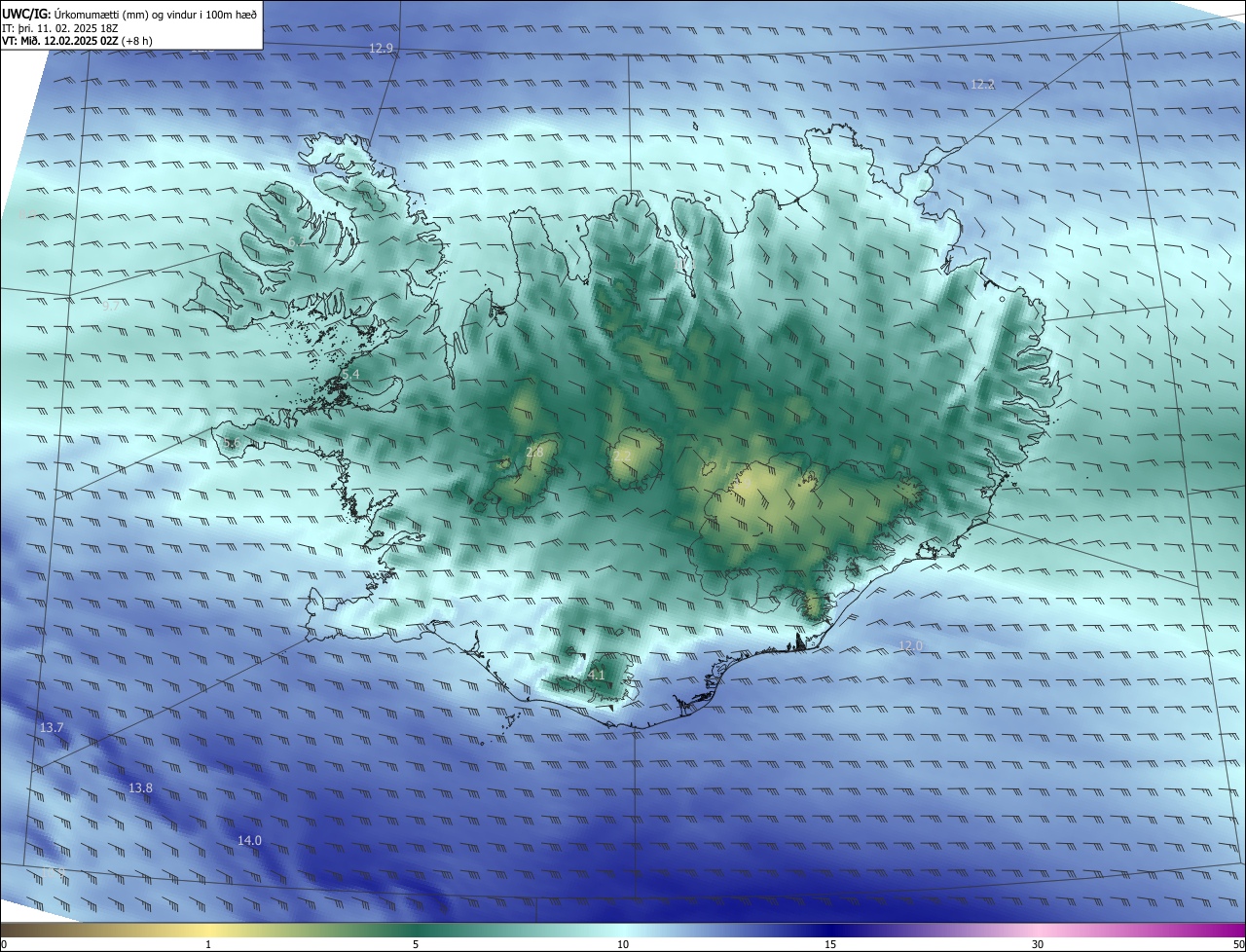Click the value label 13.8 on the map
1246x952 pixels.
pyautogui.click(x=140, y=787)
